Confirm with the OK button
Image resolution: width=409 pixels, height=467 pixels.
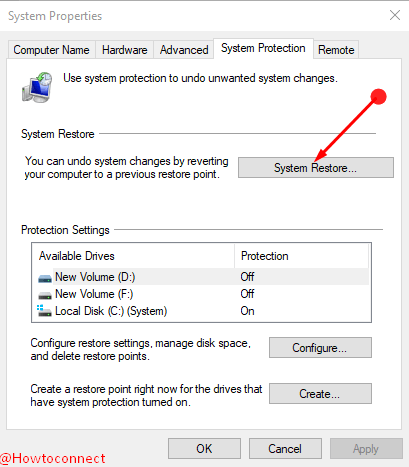click(204, 449)
